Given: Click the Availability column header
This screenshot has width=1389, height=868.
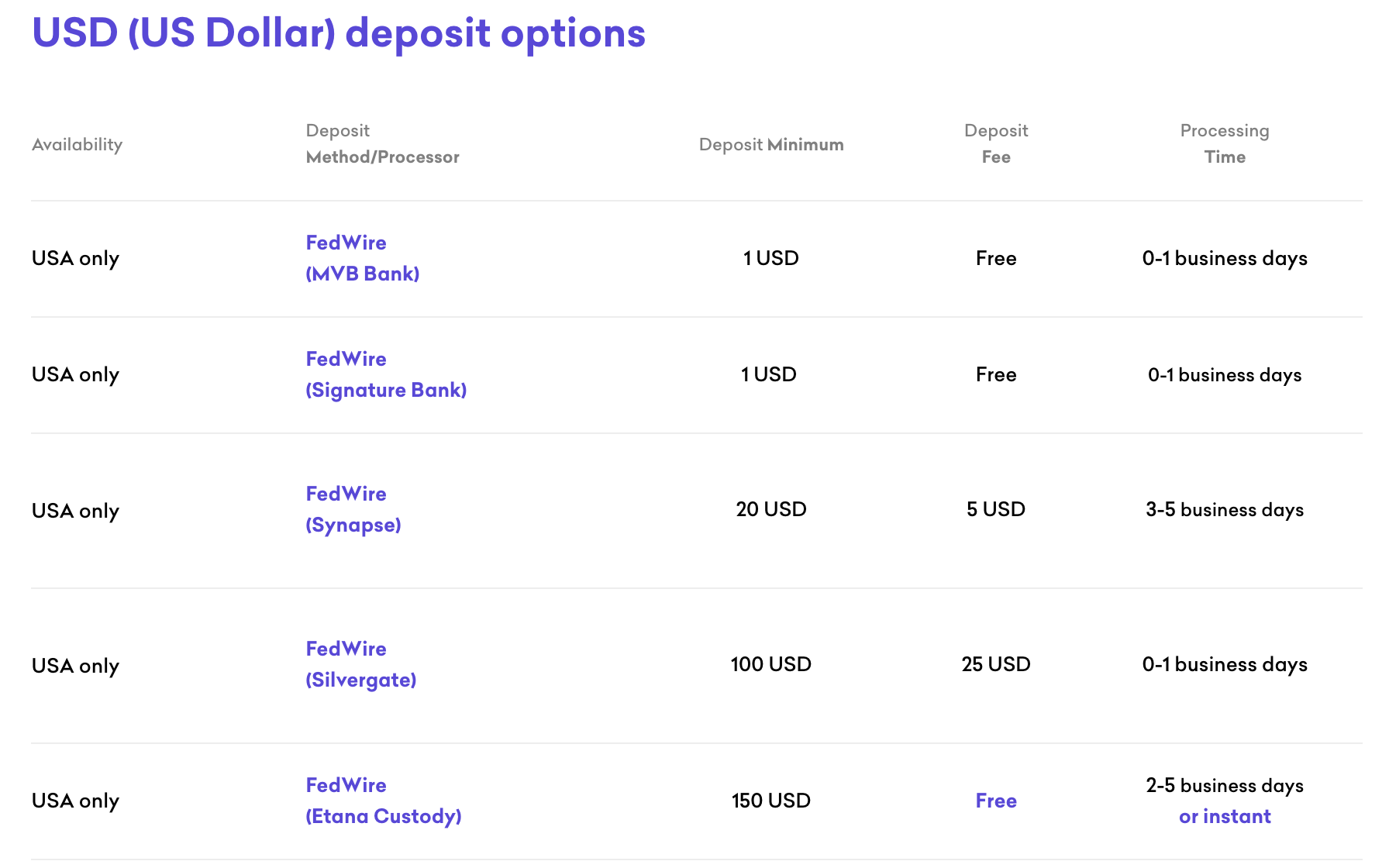Looking at the screenshot, I should 78,144.
